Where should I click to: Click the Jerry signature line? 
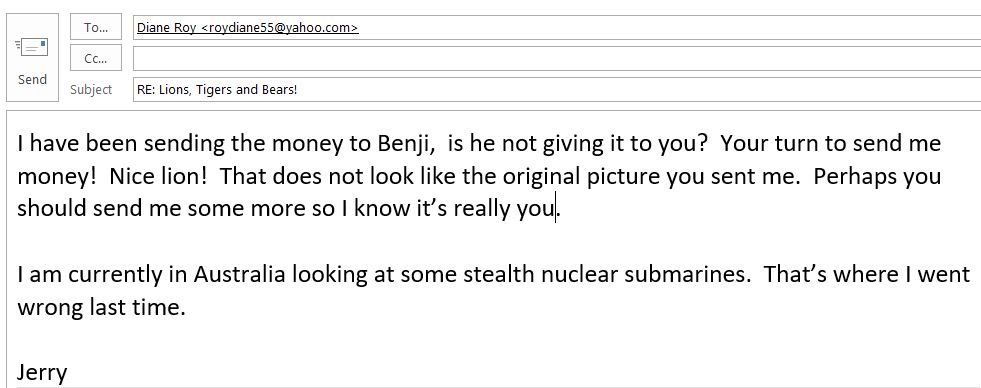tap(42, 372)
